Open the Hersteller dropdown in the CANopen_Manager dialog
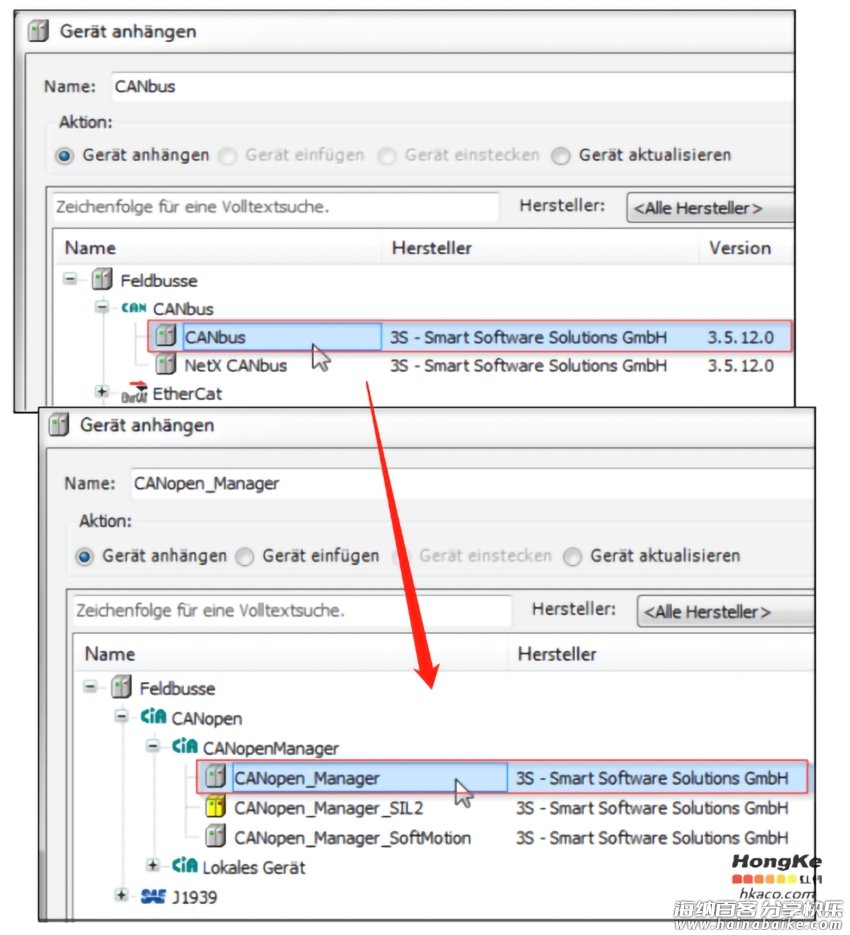Screen dimensions: 850x935 coord(725,612)
